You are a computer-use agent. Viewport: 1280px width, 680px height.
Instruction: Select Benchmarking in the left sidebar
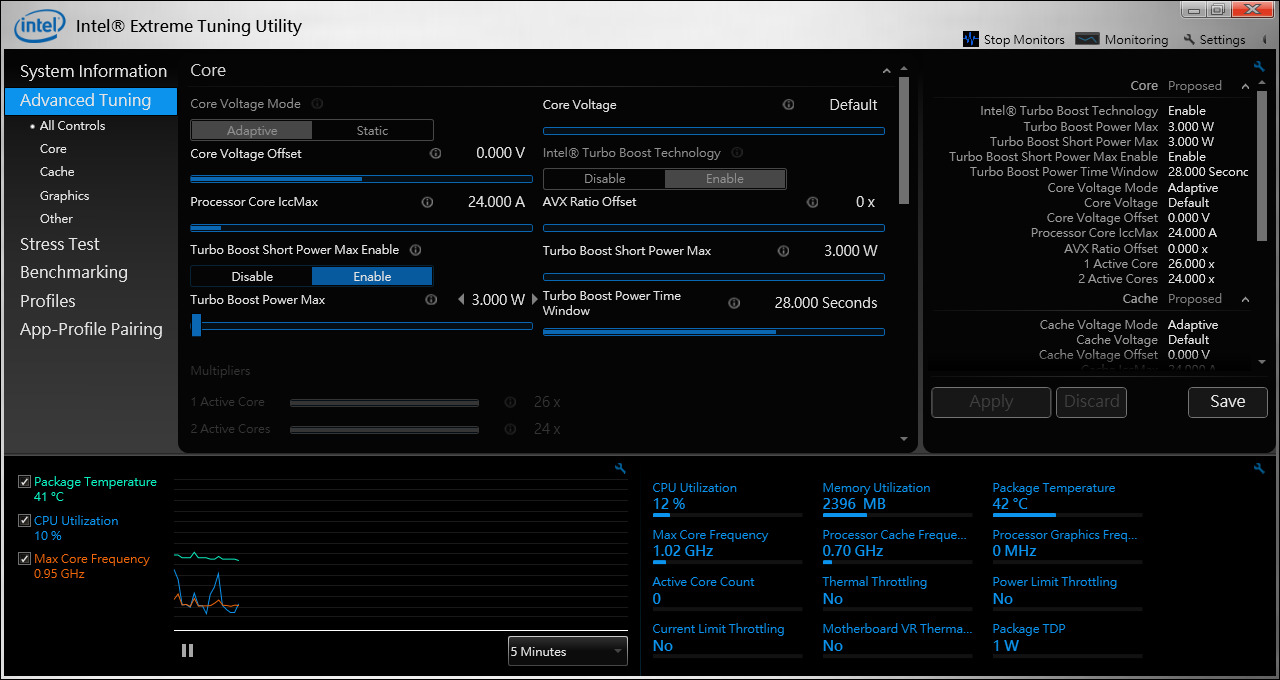[74, 272]
